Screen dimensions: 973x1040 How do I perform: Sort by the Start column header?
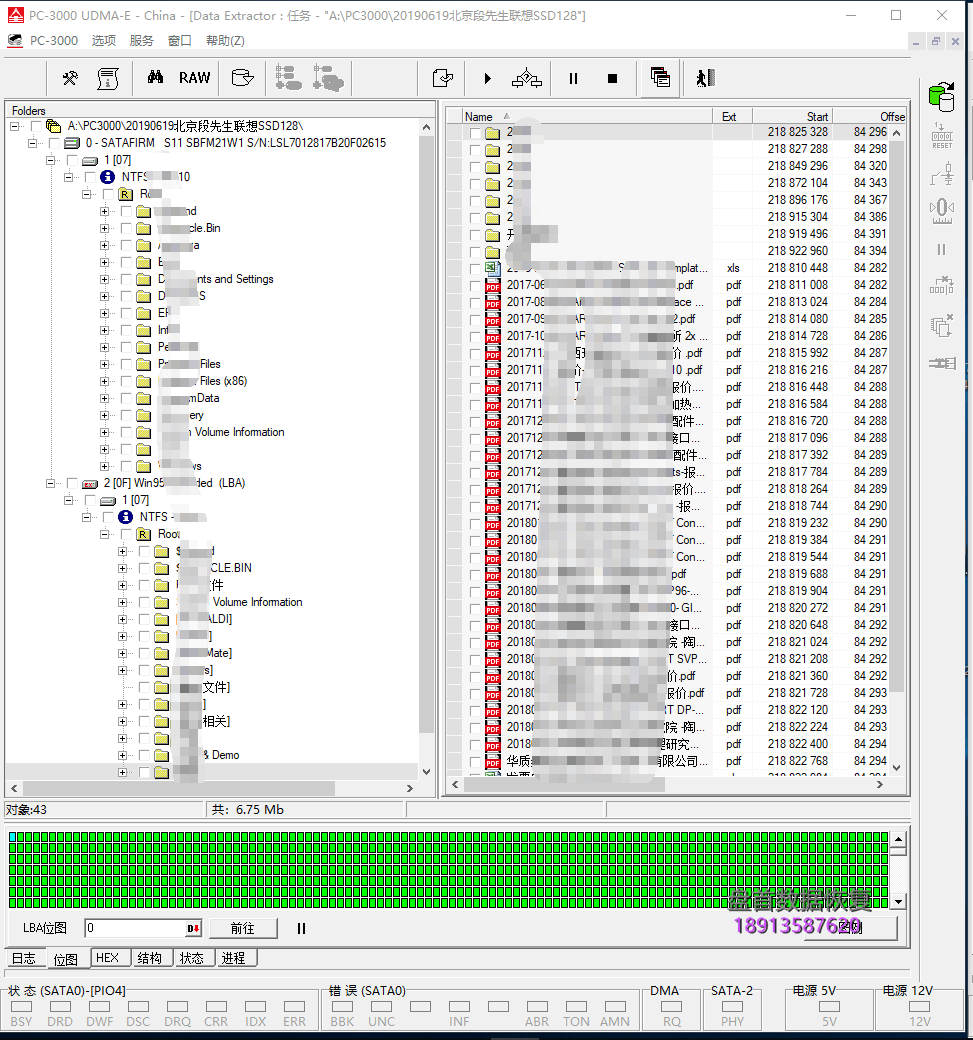pos(793,116)
